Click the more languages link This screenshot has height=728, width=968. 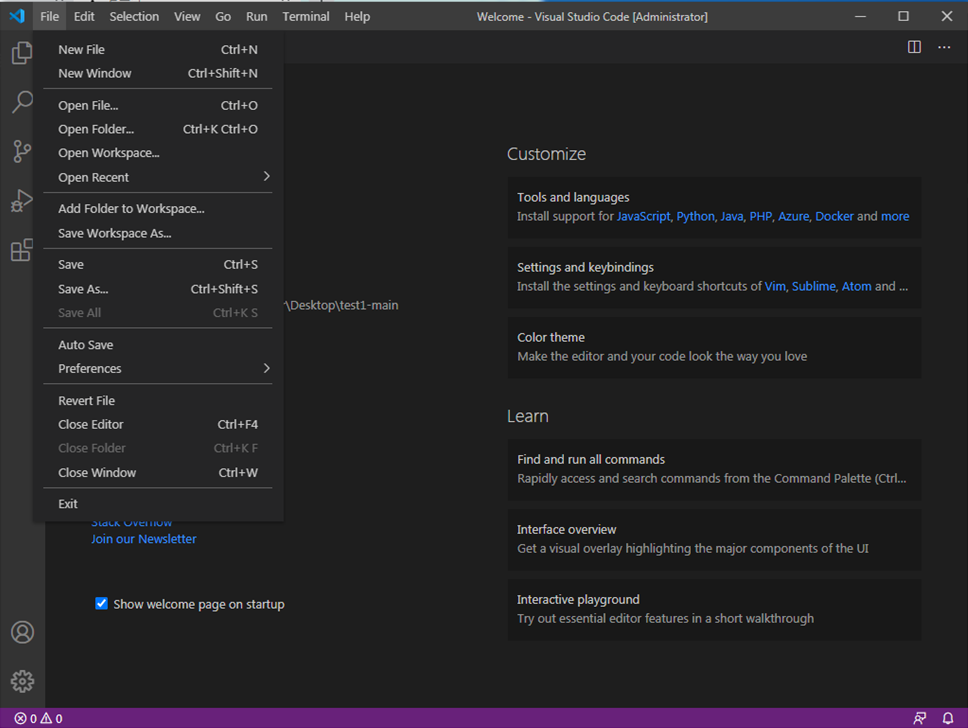click(x=895, y=216)
